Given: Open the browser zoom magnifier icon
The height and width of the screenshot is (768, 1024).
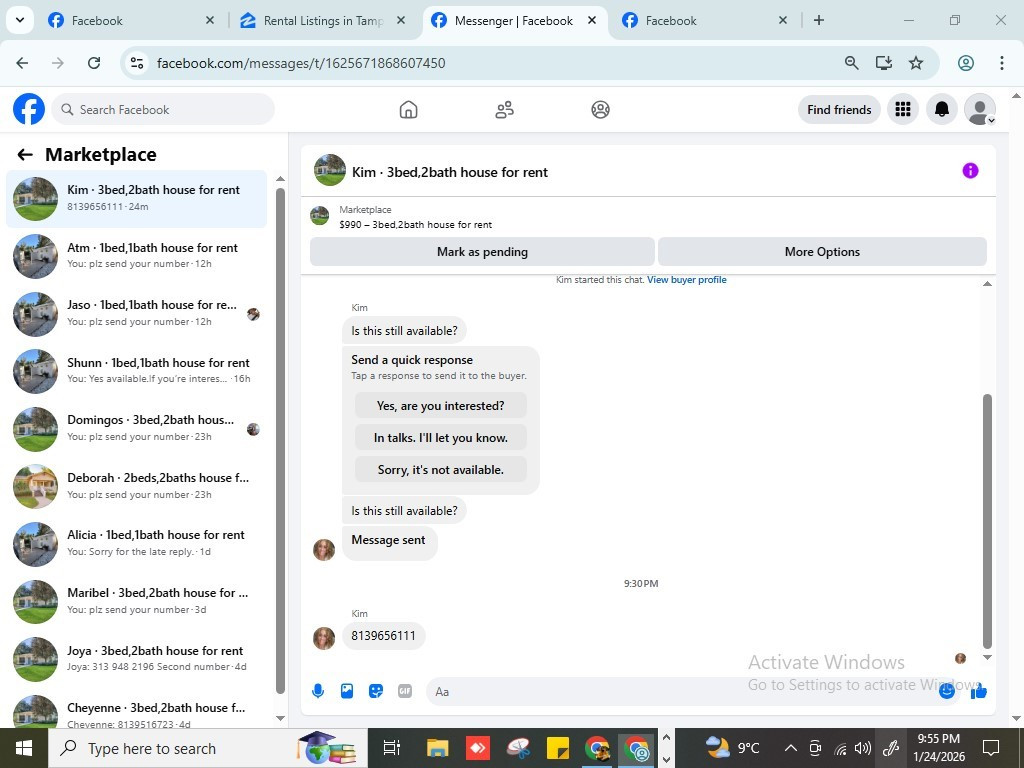Looking at the screenshot, I should [852, 63].
